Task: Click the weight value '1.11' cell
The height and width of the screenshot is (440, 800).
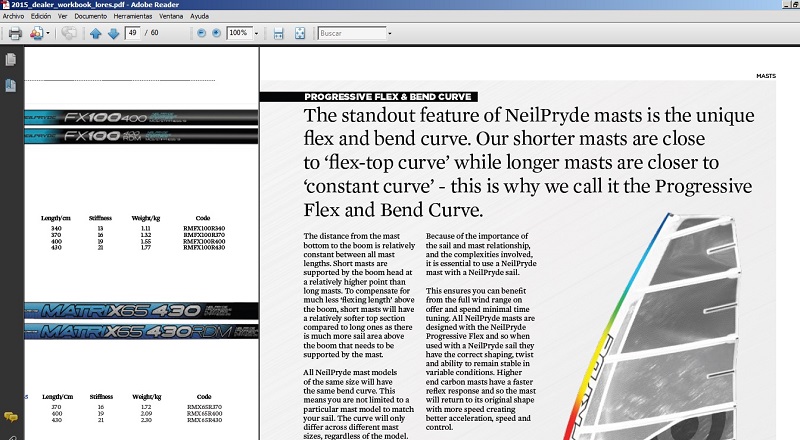Action: [146, 228]
